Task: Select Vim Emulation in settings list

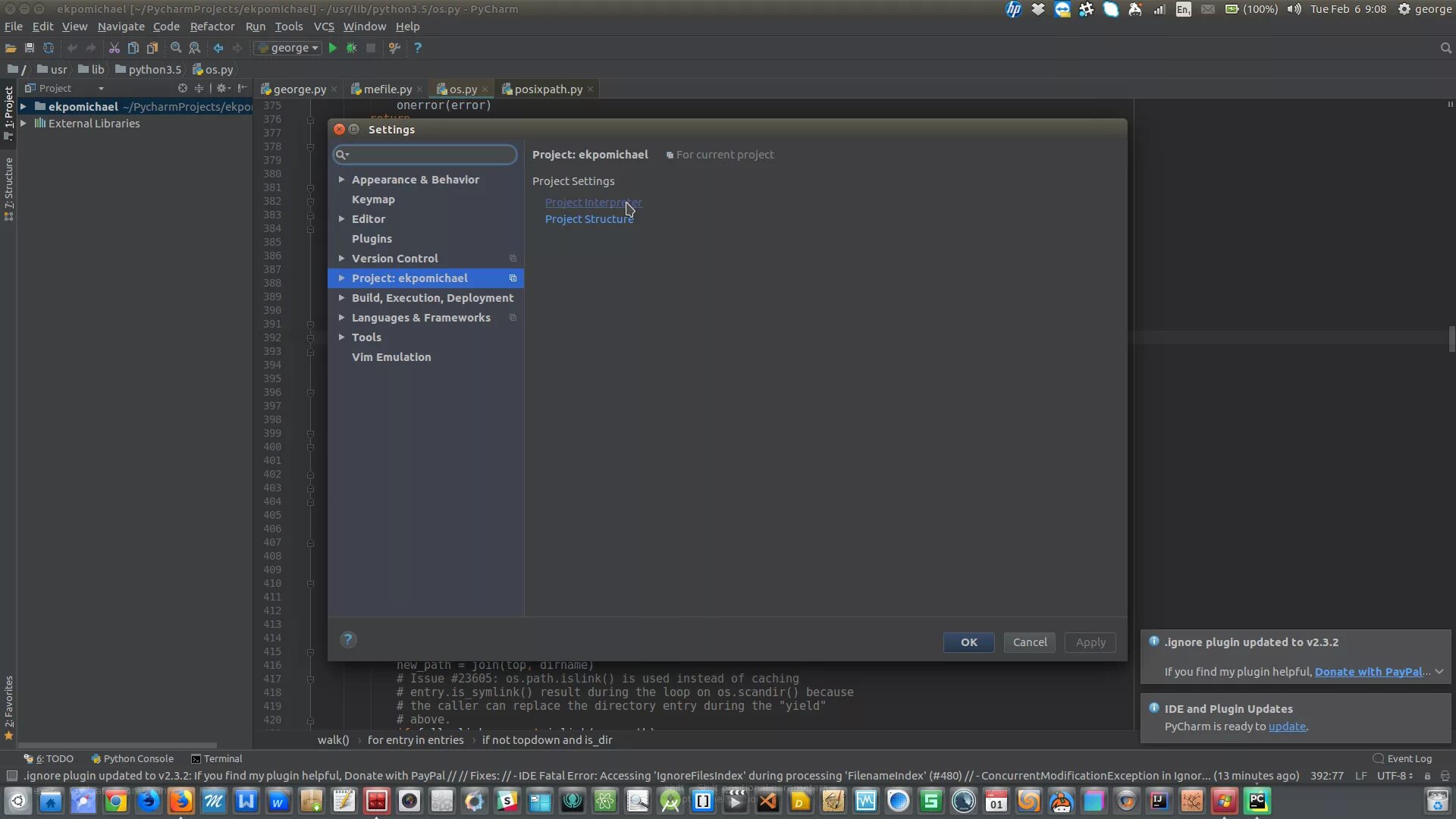Action: coord(391,357)
